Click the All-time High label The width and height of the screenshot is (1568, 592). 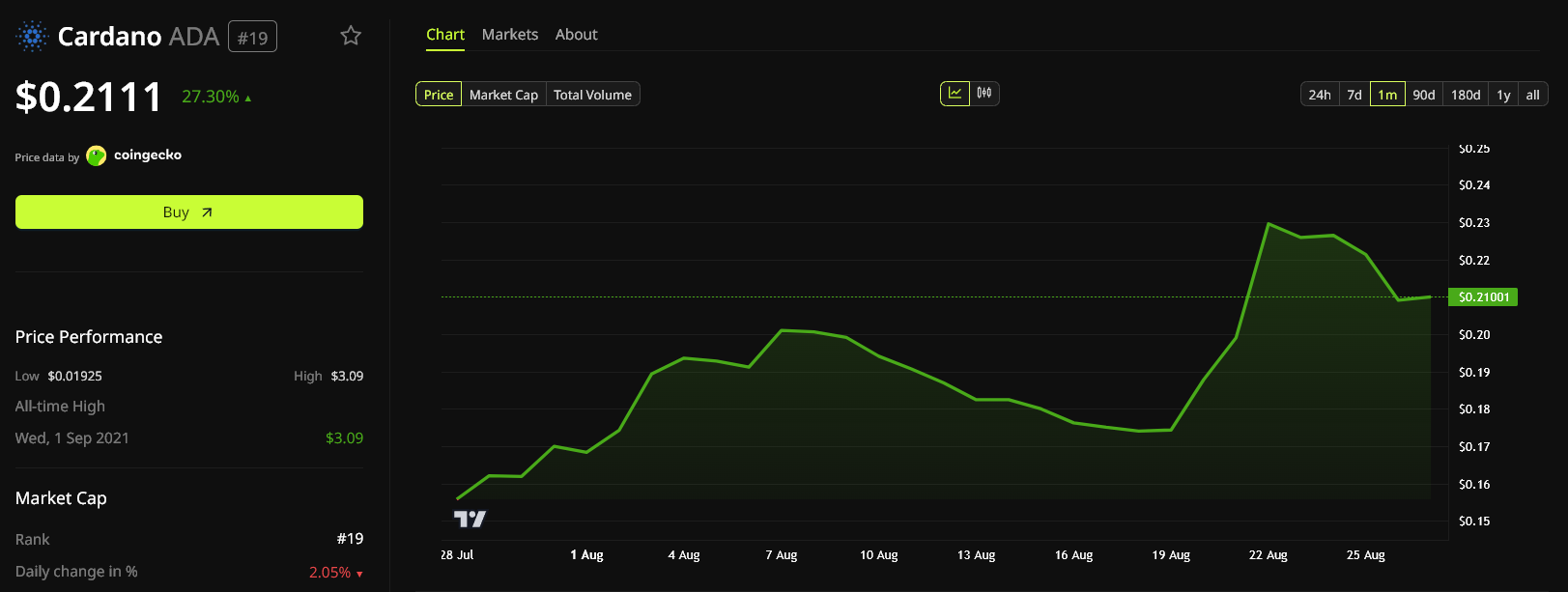coord(60,407)
